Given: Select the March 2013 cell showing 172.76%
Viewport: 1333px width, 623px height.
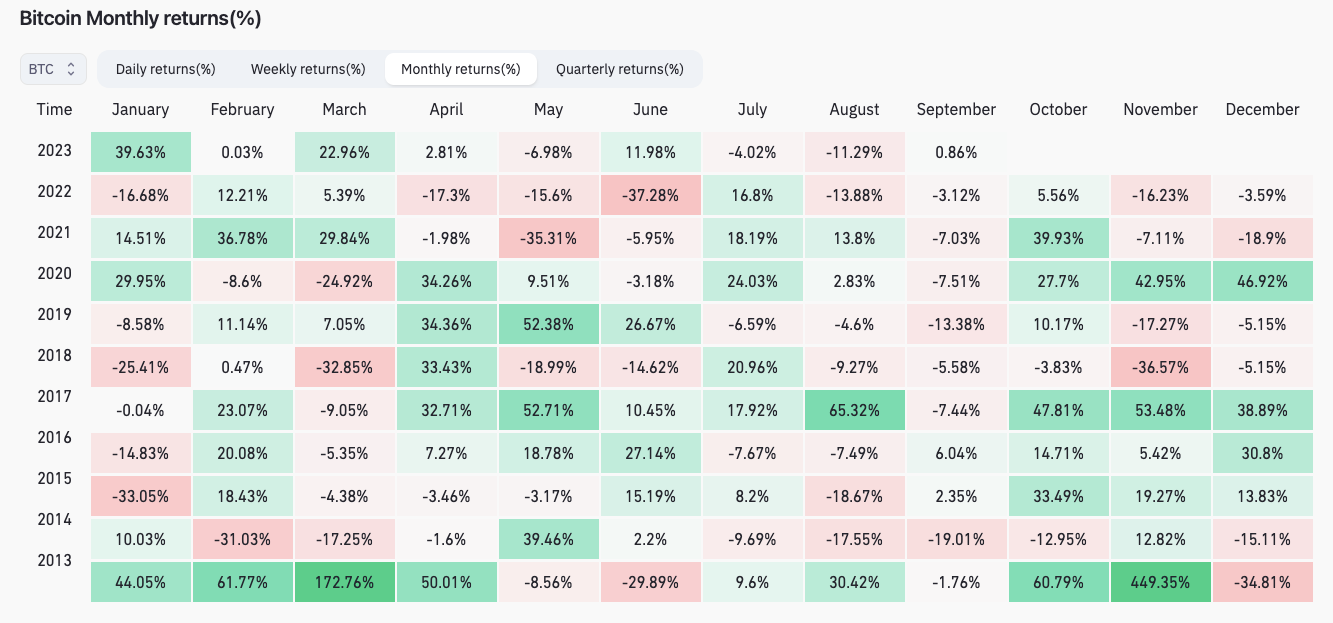Looking at the screenshot, I should click(345, 582).
